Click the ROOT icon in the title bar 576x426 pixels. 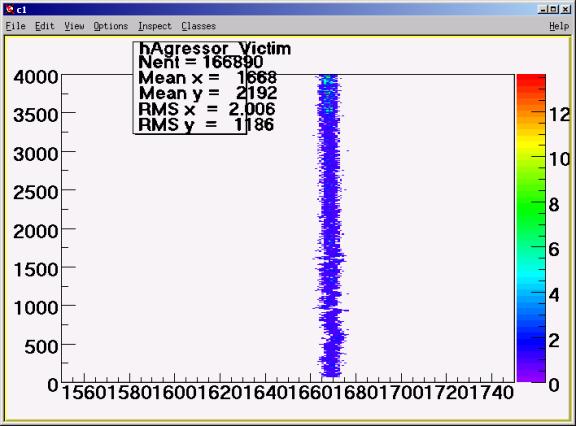pos(10,10)
